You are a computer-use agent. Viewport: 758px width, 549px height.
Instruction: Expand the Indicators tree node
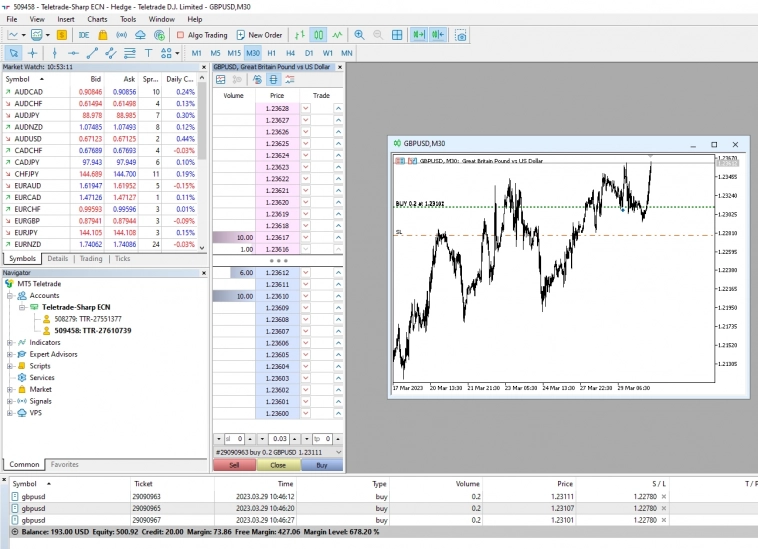[10, 342]
